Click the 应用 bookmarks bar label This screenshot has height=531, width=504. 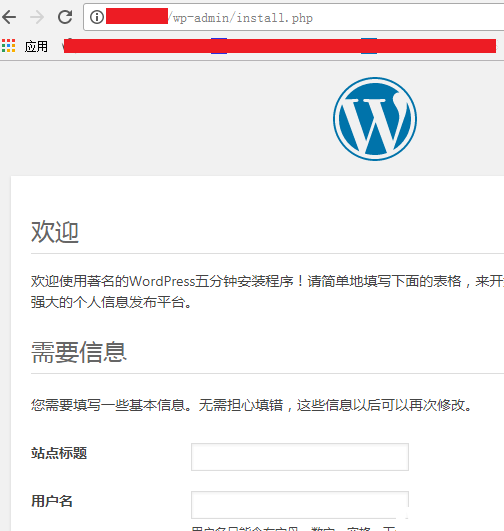pos(36,46)
